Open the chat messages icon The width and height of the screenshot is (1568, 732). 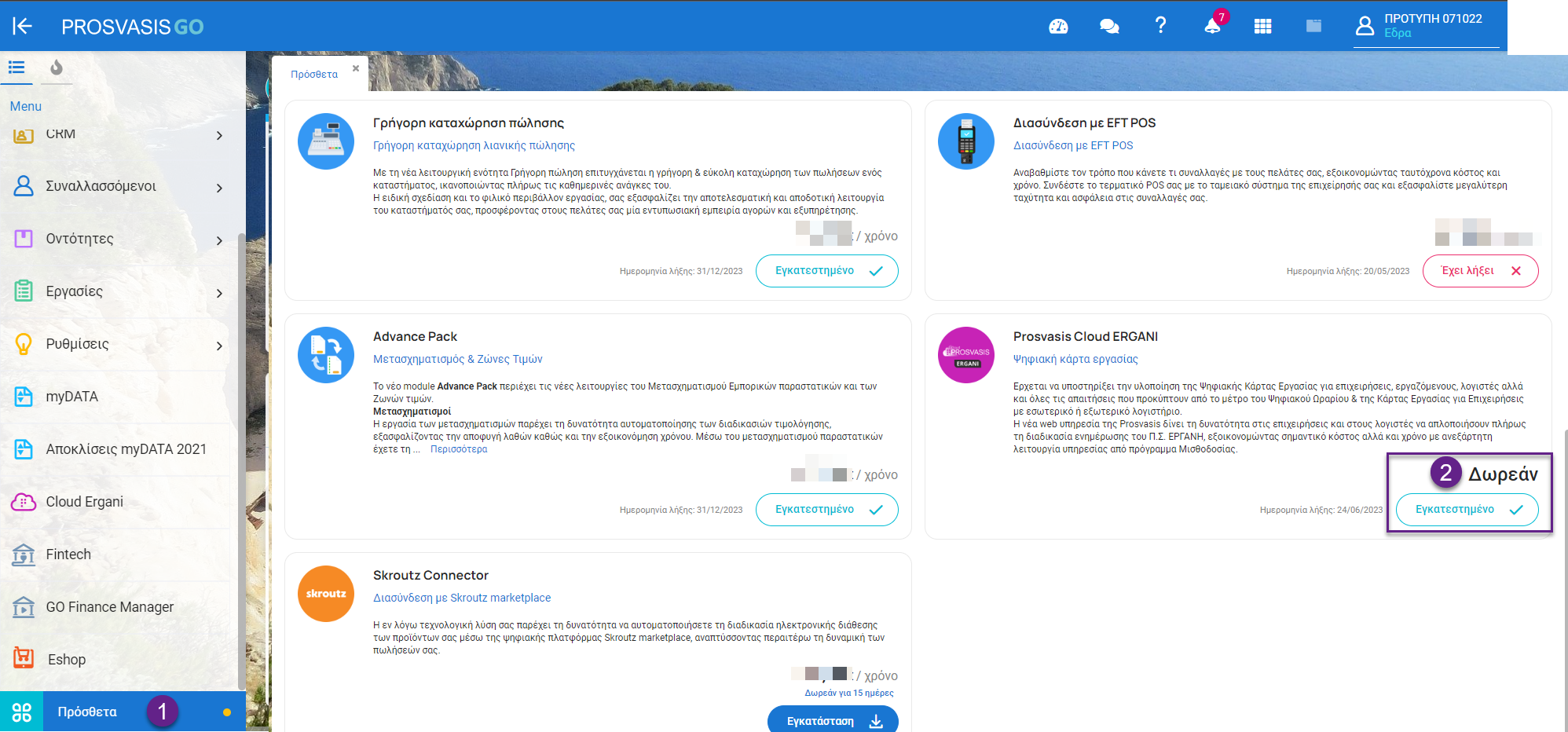1109,26
